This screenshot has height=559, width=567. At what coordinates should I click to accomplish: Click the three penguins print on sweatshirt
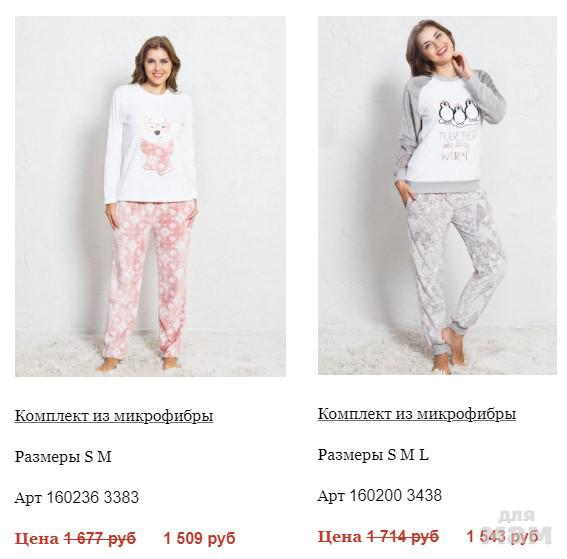(457, 112)
